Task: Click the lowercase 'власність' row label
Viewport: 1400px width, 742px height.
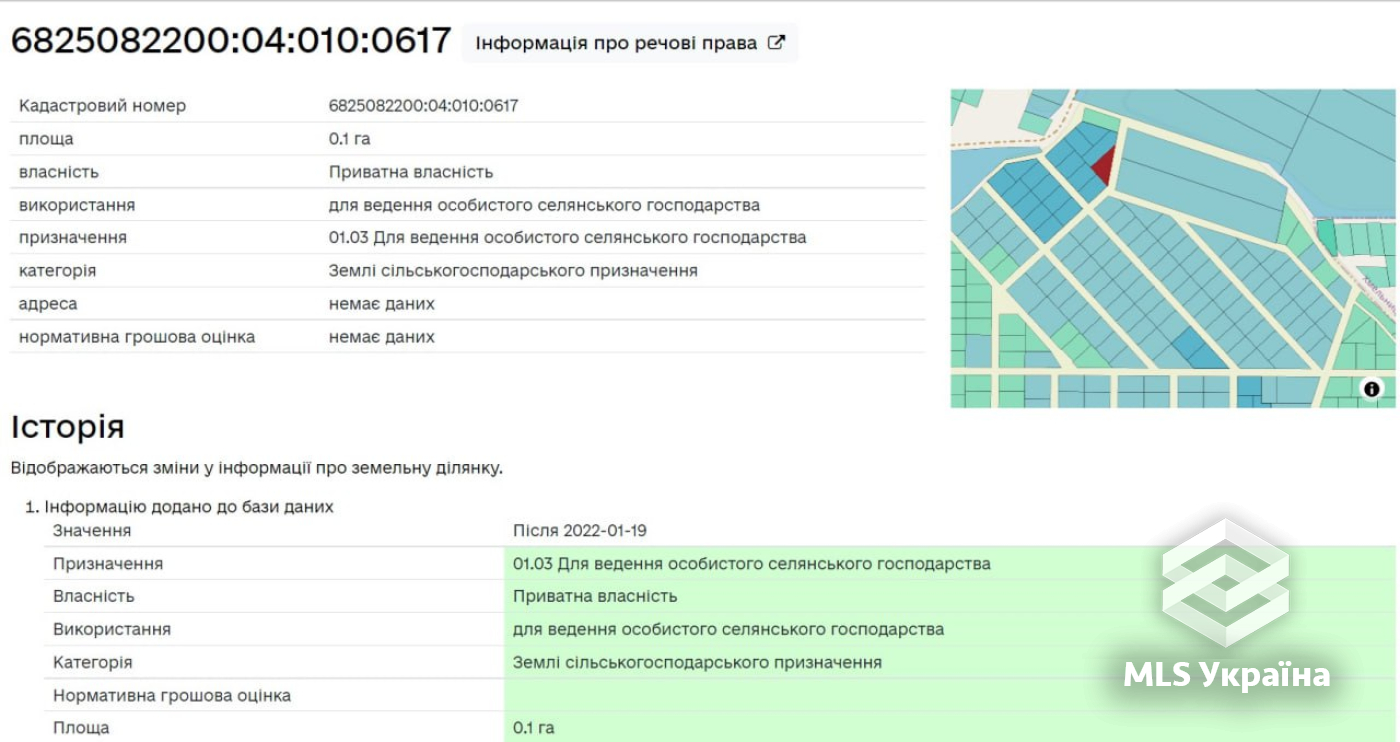Action: pos(59,172)
